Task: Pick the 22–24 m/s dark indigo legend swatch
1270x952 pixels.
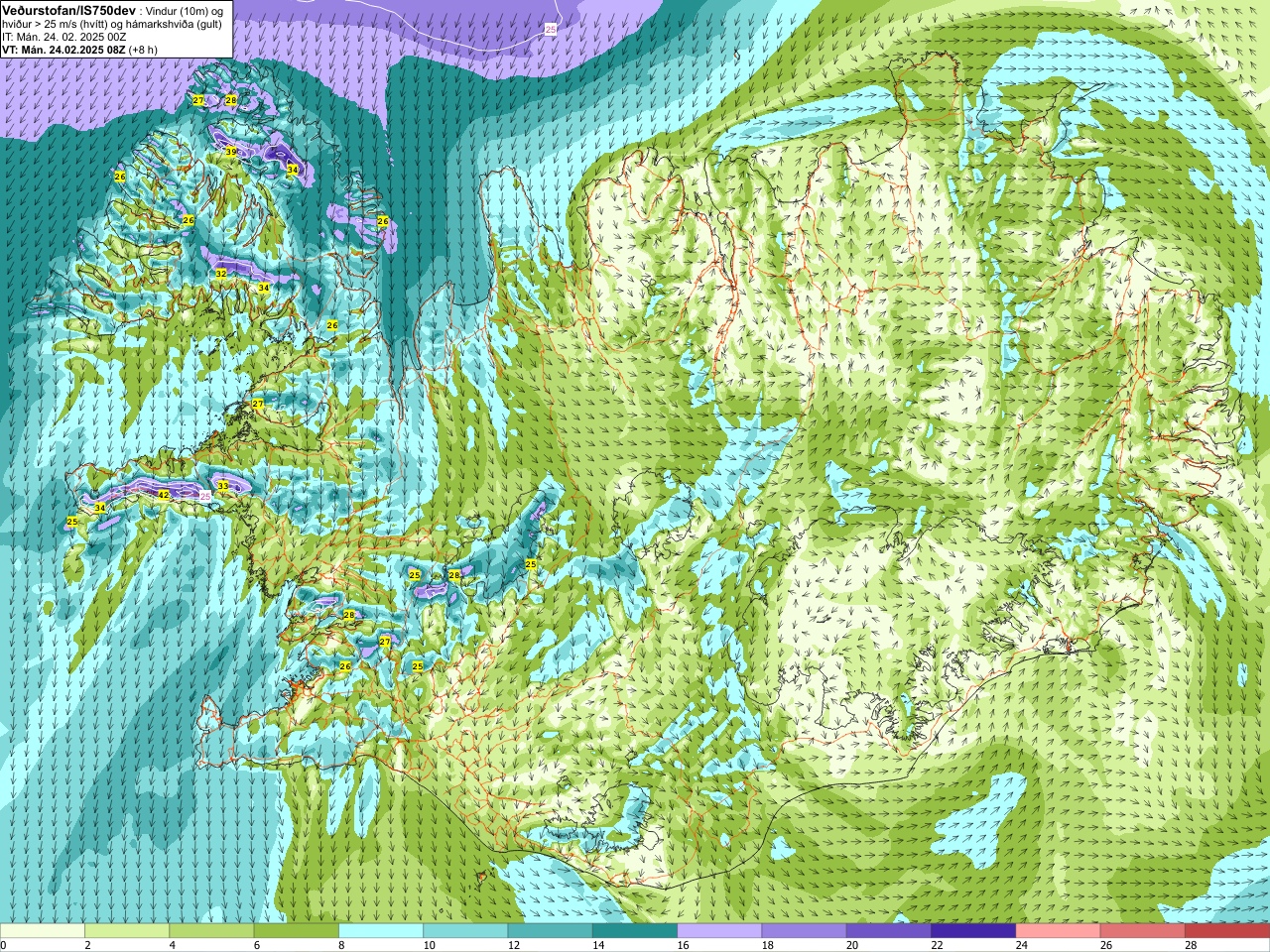Action: pyautogui.click(x=973, y=930)
